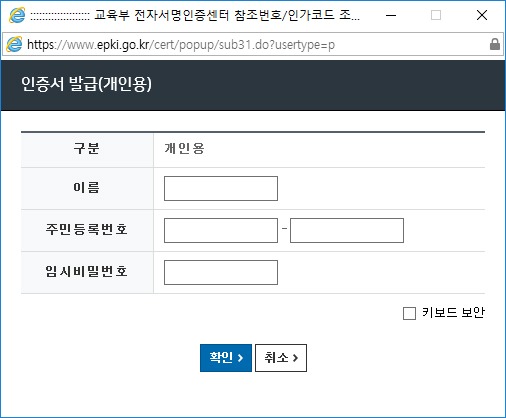Click the 인증서 발급(개인용) heading
The image size is (506, 418).
tap(86, 84)
